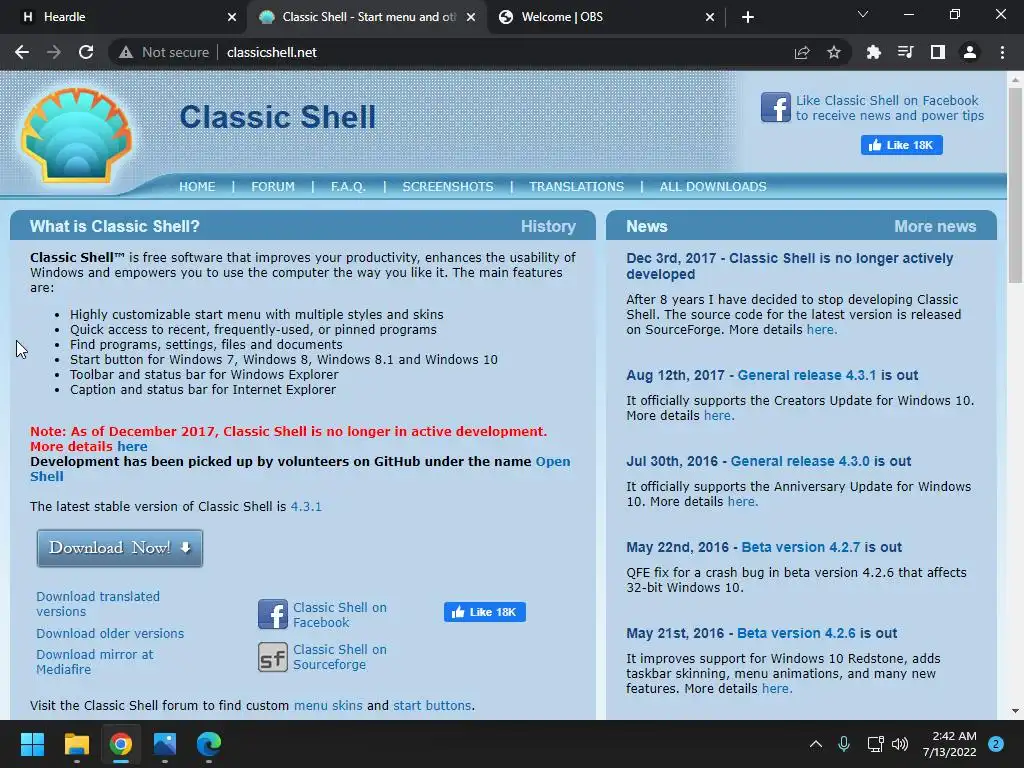Open the start buttons link

(432, 706)
